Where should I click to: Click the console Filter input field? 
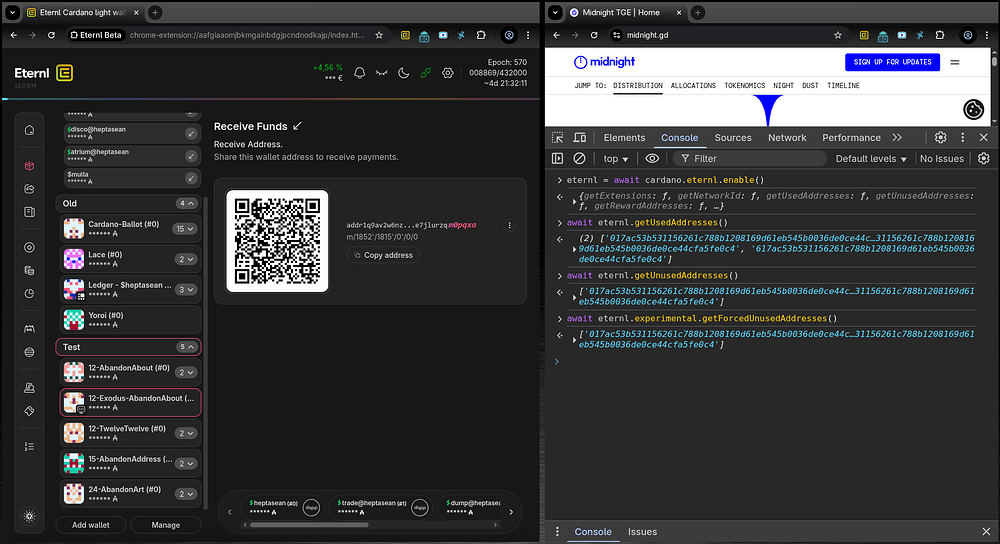point(749,159)
